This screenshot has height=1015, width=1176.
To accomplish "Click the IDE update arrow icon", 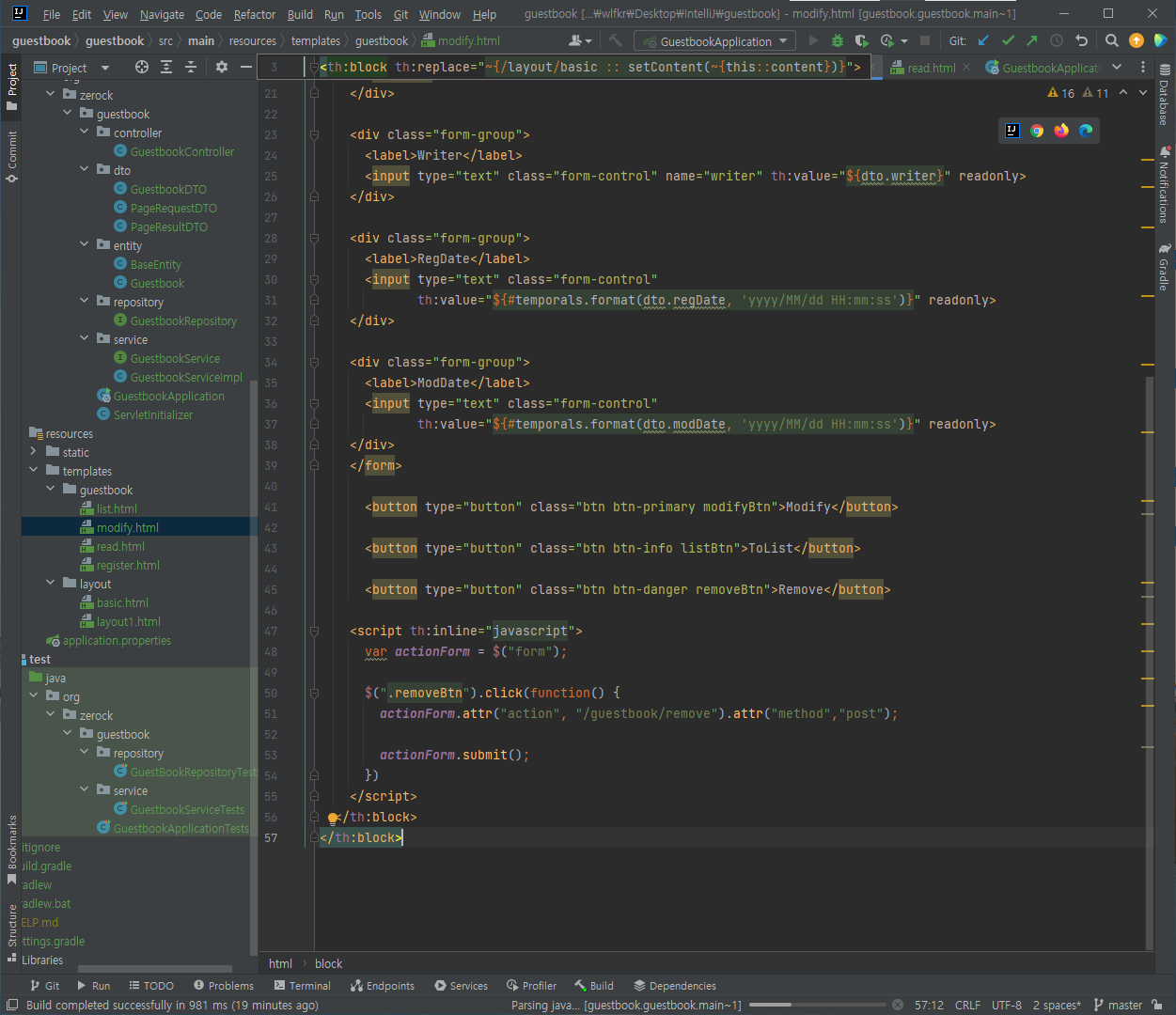I will (x=1137, y=40).
